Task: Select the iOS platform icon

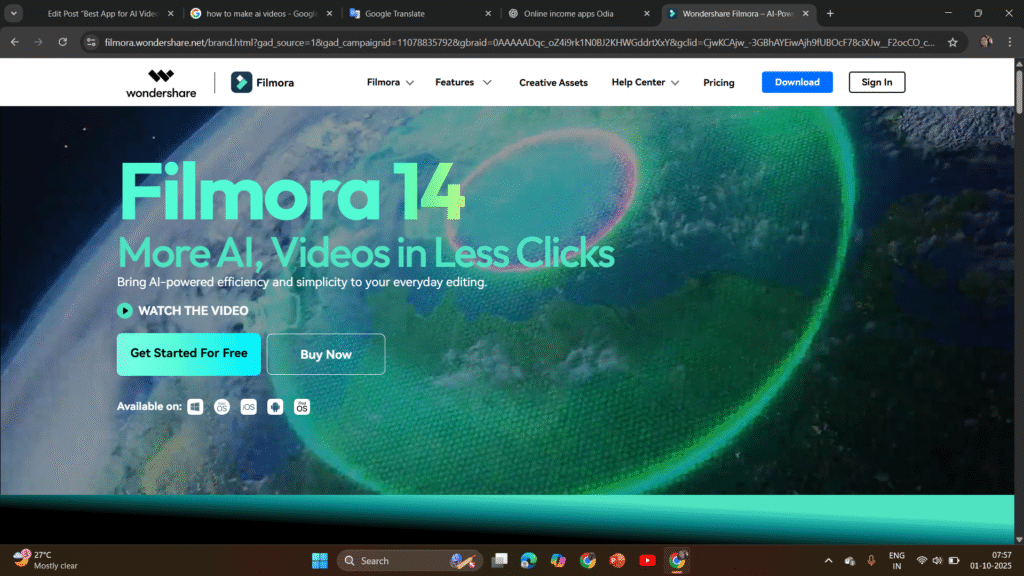Action: point(249,407)
